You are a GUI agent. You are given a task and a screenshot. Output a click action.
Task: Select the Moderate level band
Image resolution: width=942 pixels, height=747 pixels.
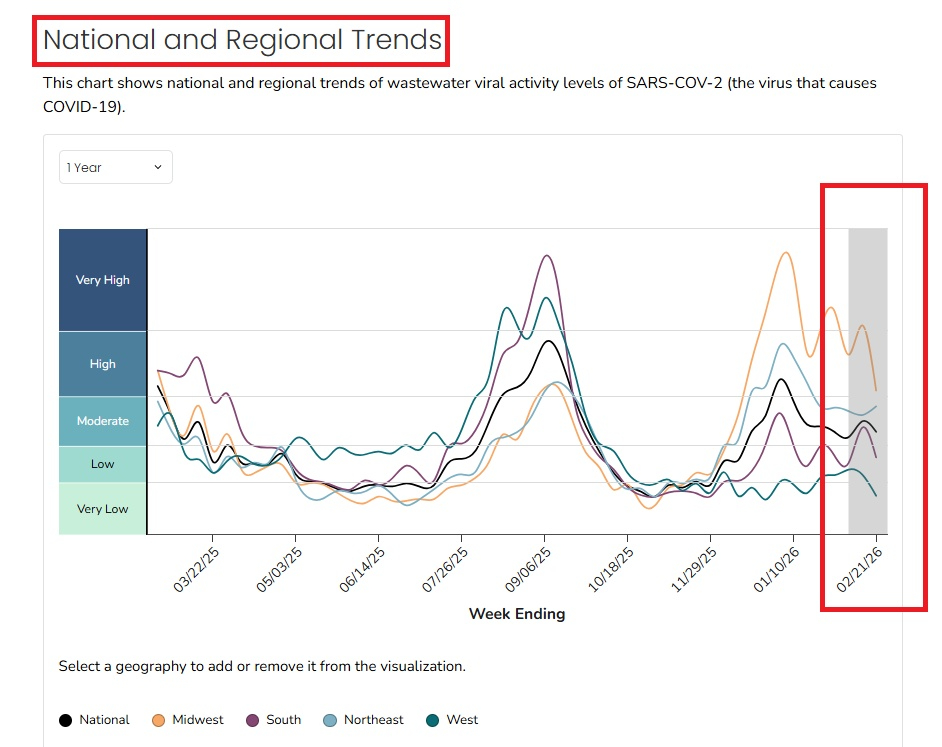(x=103, y=421)
